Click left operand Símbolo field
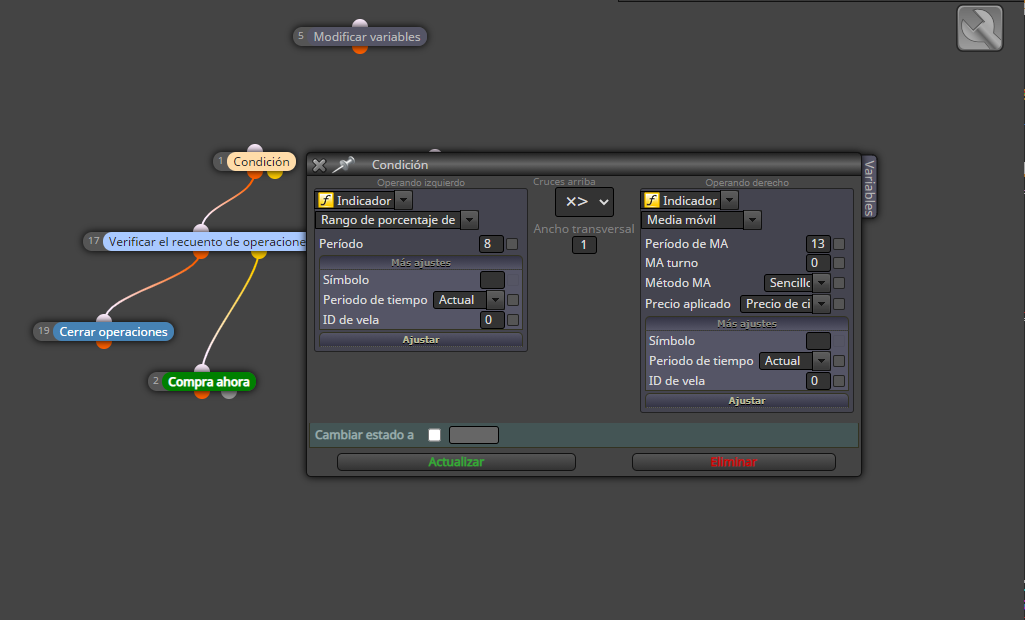 point(492,280)
